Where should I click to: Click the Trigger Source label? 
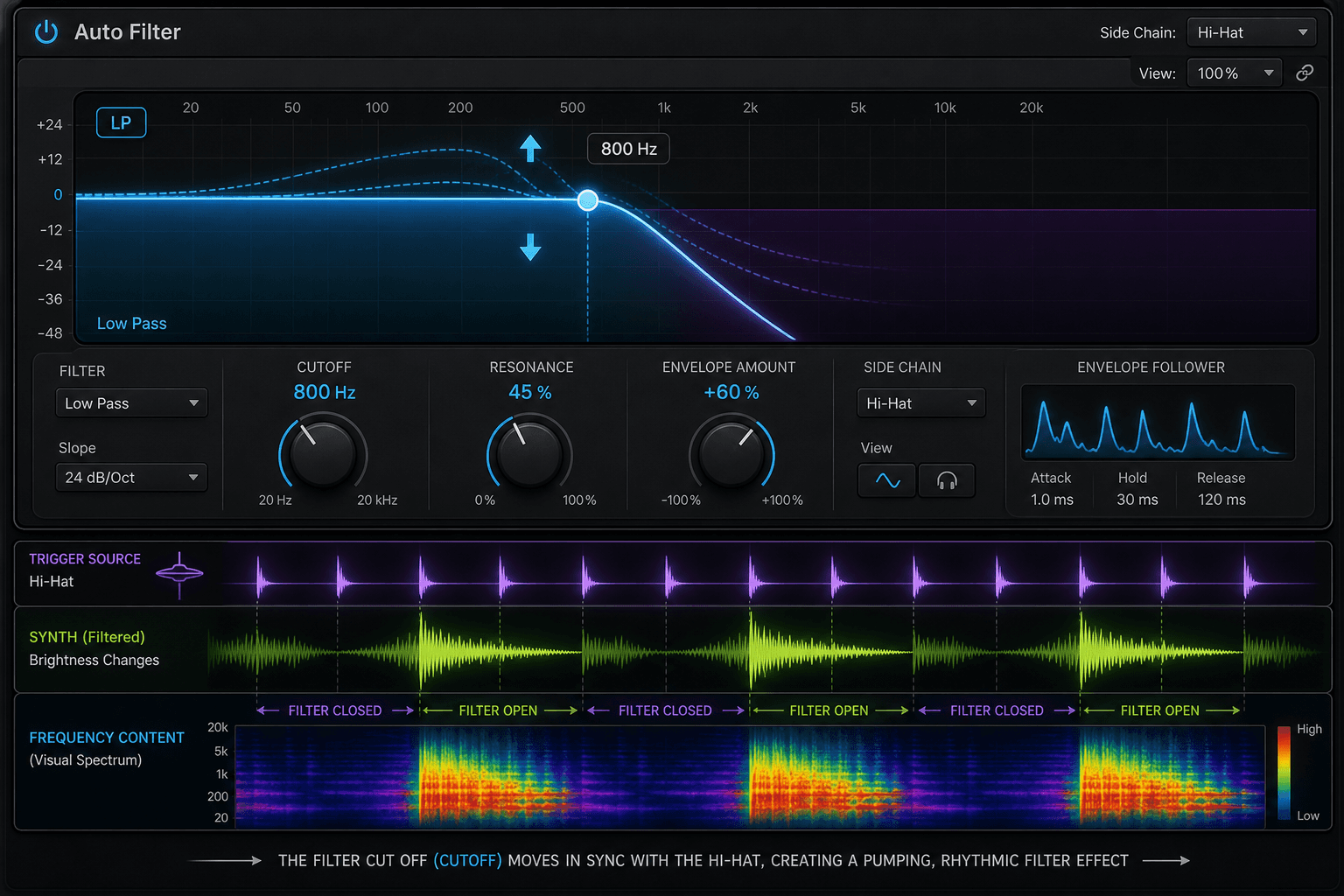coord(85,558)
